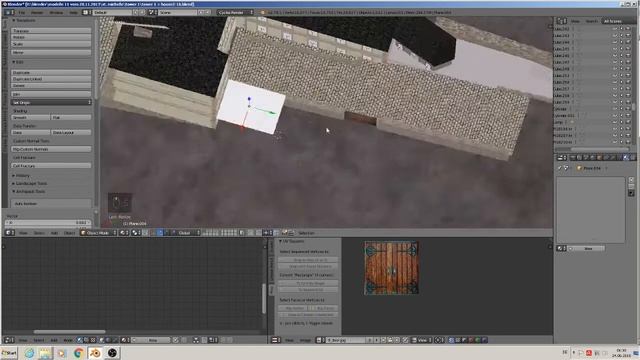Click the Windows Start button
This screenshot has width=640, height=360.
[9, 353]
